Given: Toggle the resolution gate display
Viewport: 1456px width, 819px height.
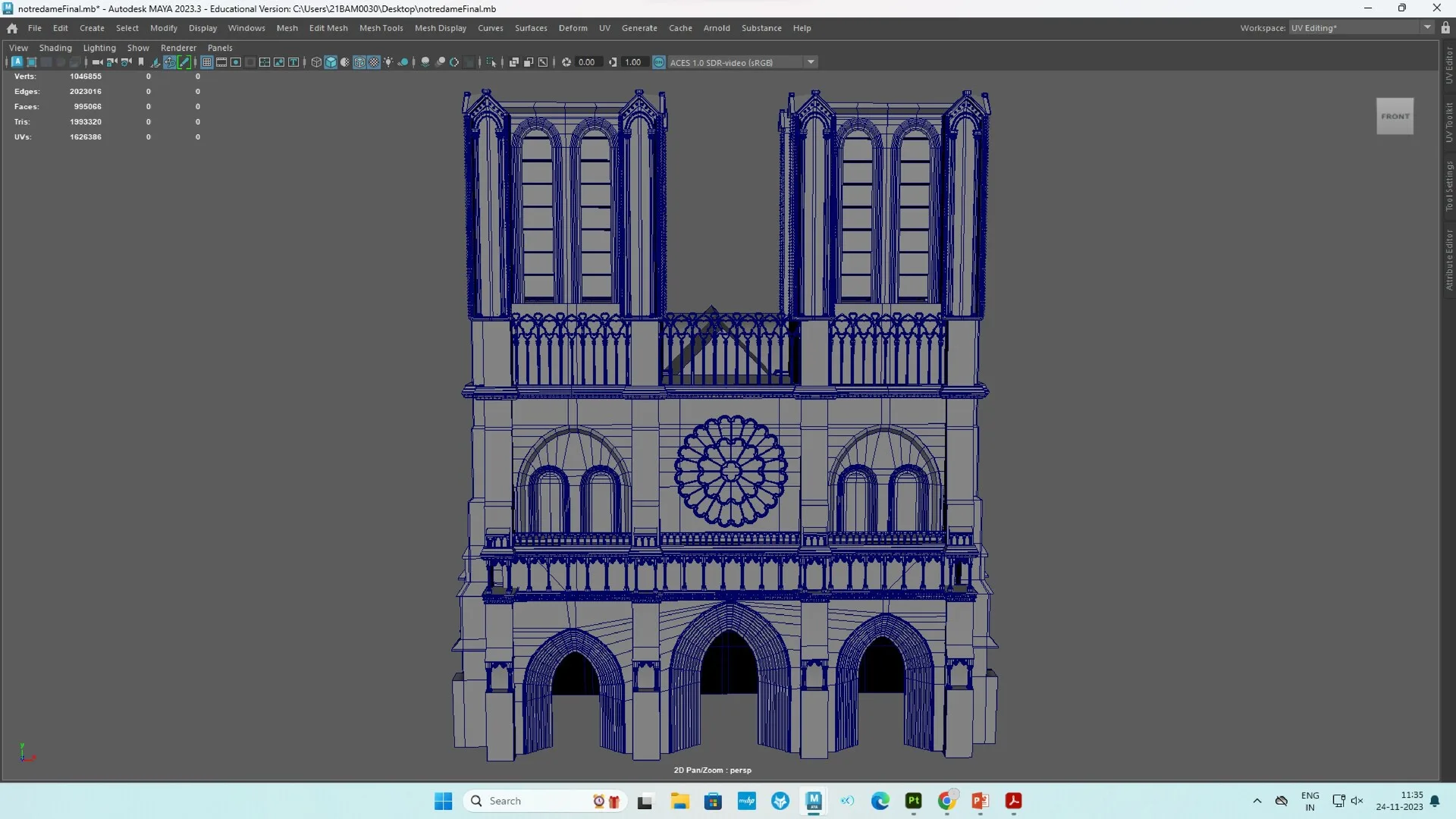Looking at the screenshot, I should pyautogui.click(x=235, y=62).
